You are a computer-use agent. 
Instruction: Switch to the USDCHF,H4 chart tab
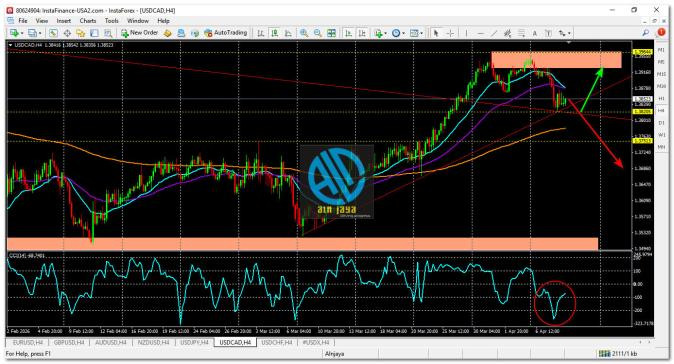pos(276,343)
